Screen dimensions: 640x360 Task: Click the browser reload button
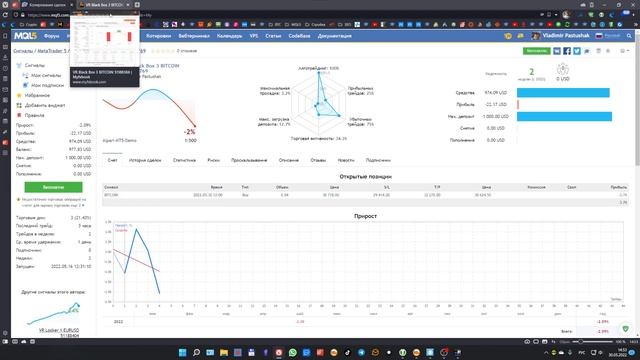click(x=5, y=15)
